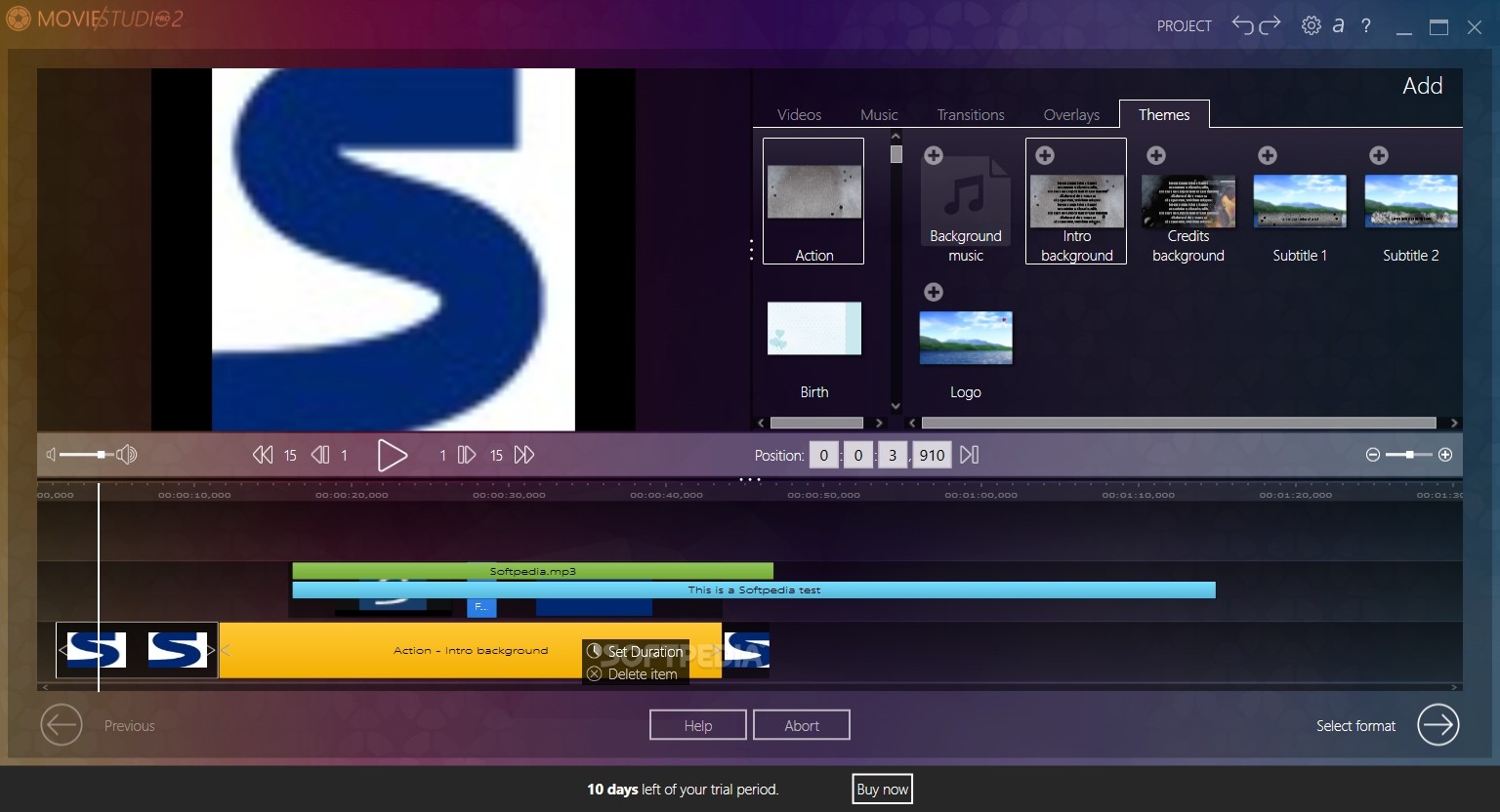Click the Ashampoo 'a' icon
Image resolution: width=1500 pixels, height=812 pixels.
(1339, 25)
